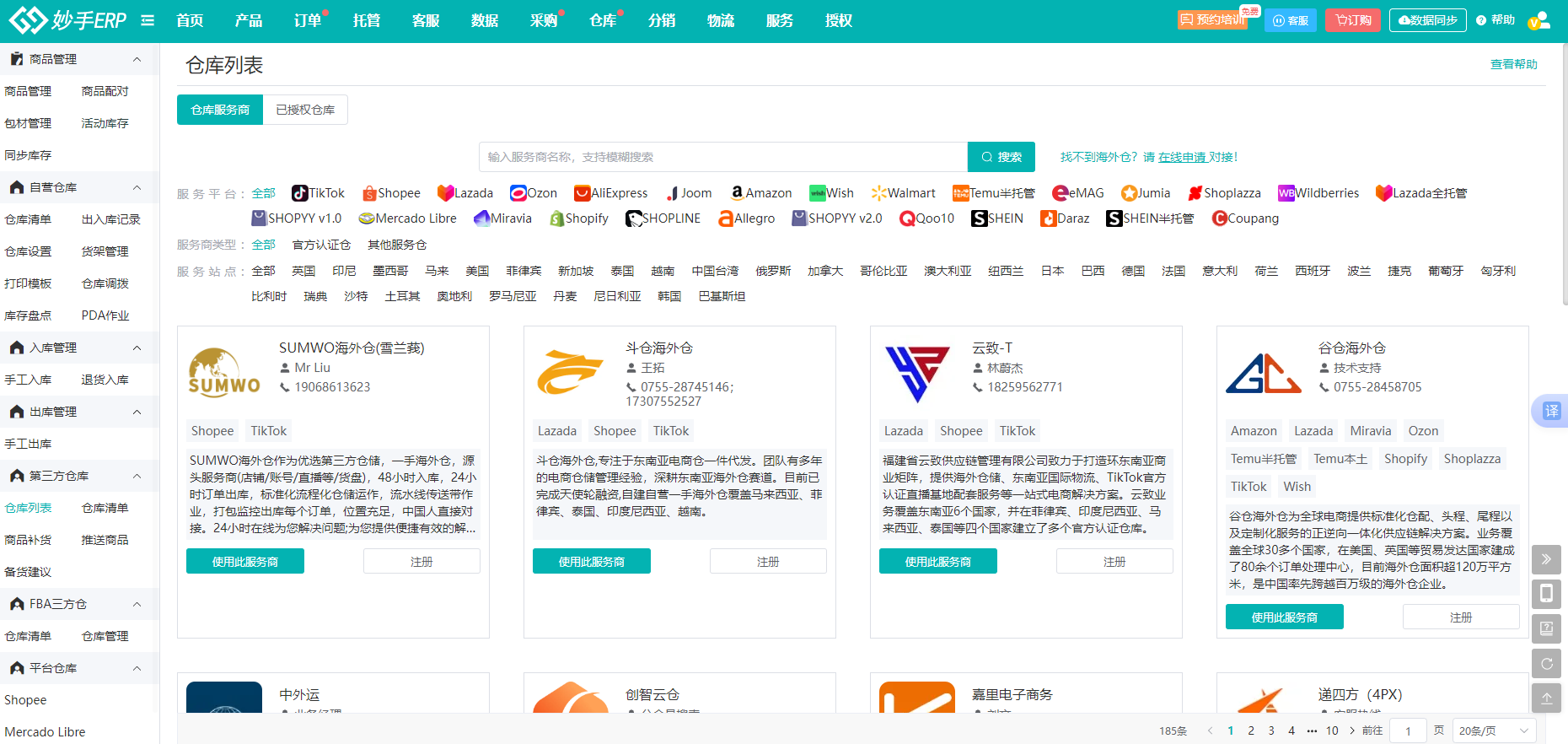Open the 采购 top menu

click(x=544, y=20)
